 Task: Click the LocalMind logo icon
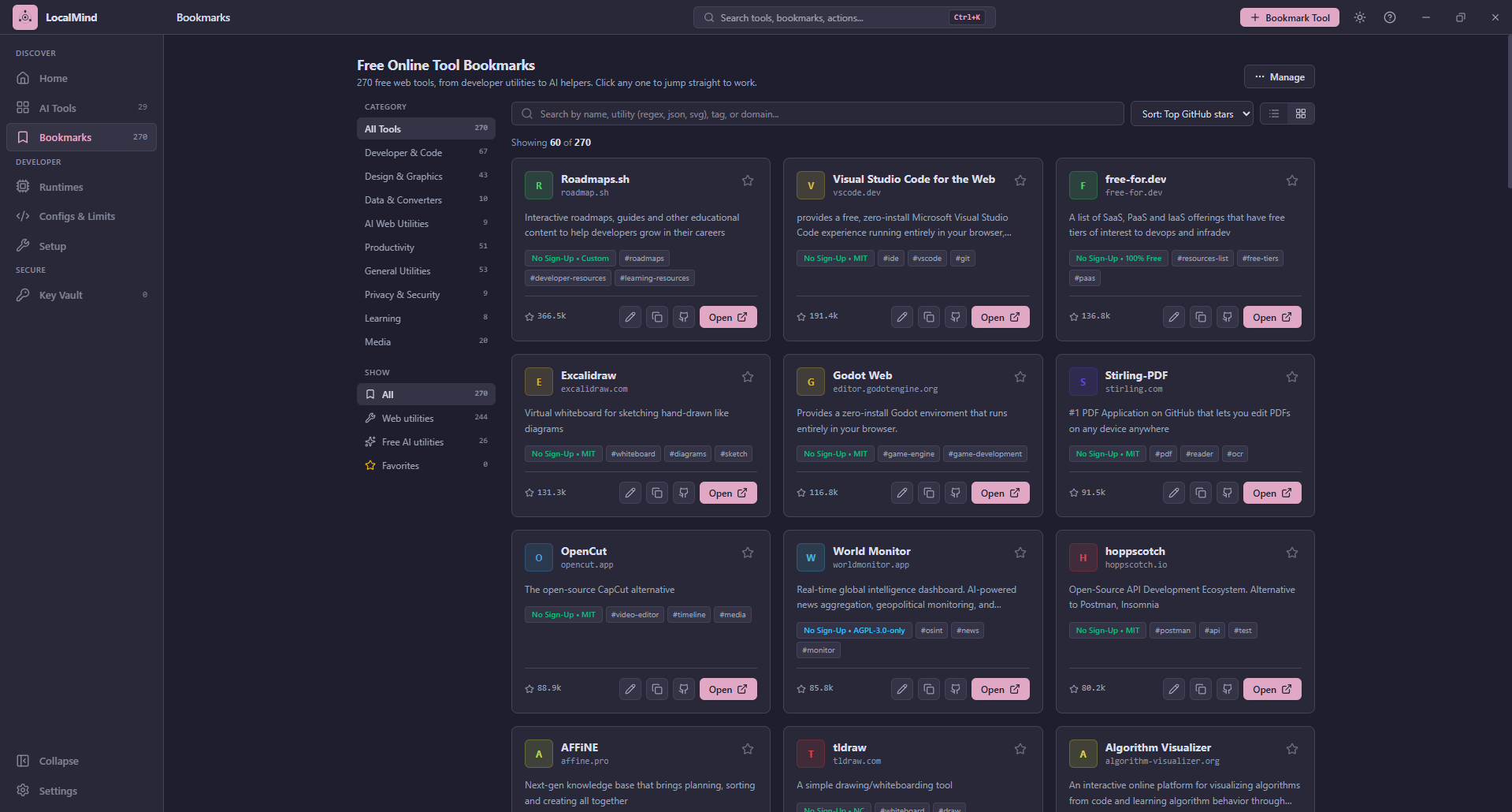pyautogui.click(x=25, y=17)
